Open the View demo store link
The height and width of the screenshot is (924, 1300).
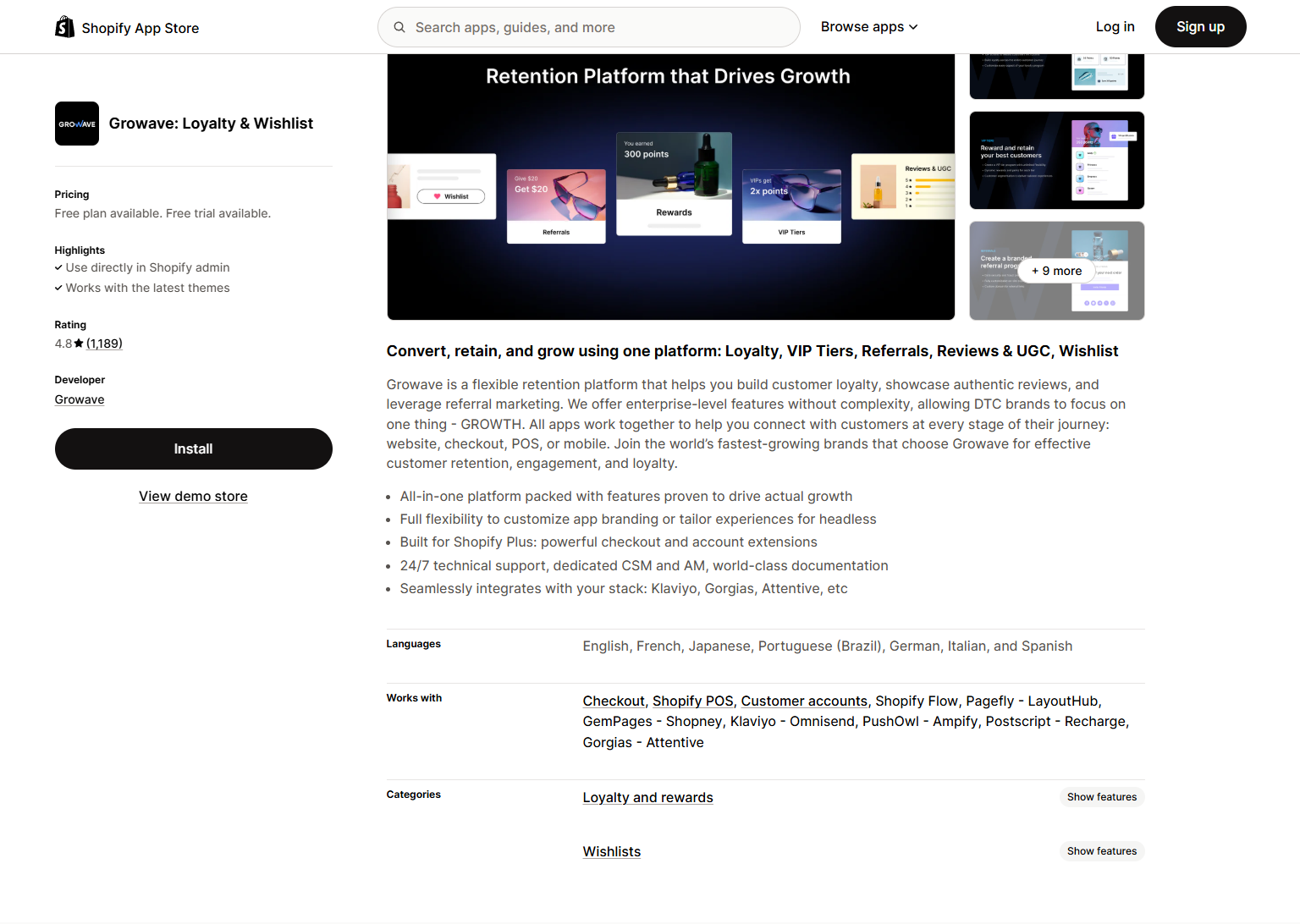point(193,497)
